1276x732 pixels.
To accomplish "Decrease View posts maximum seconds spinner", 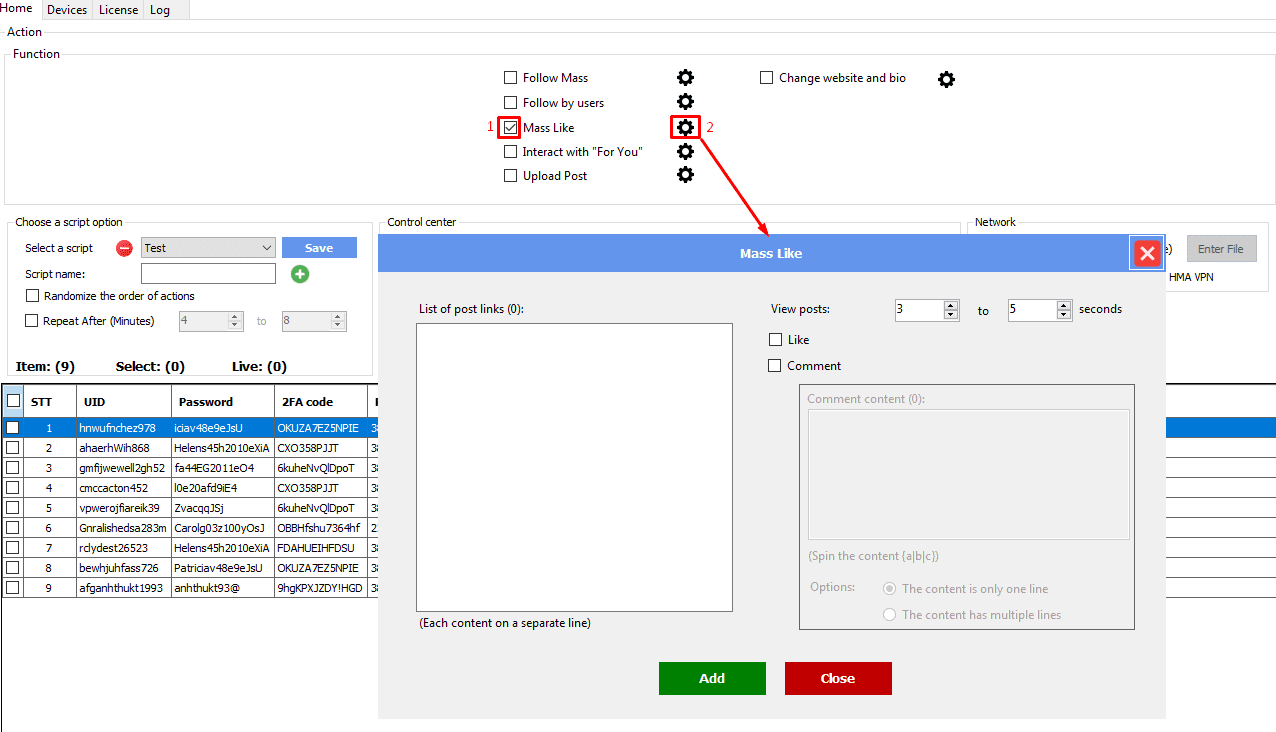I will (x=1064, y=315).
